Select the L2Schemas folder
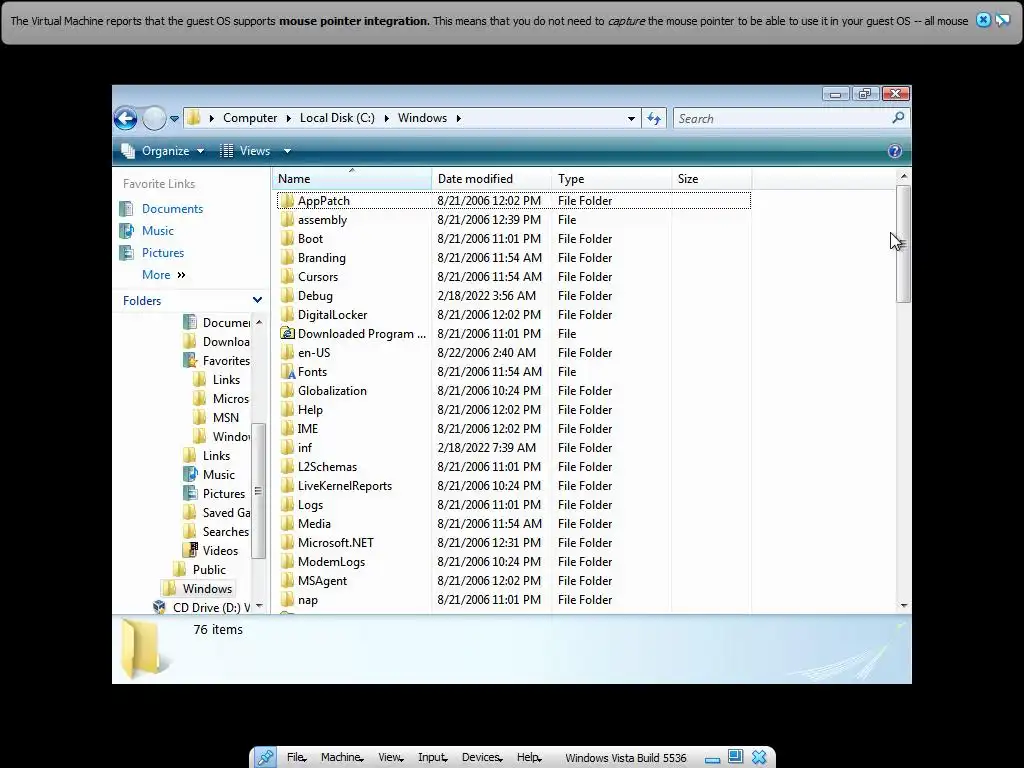This screenshot has height=768, width=1024. click(x=327, y=467)
